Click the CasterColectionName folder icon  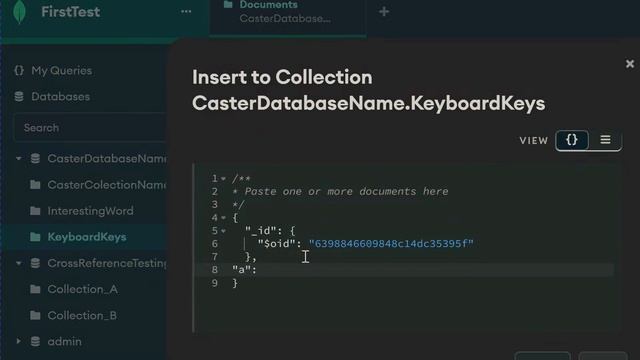[36, 185]
